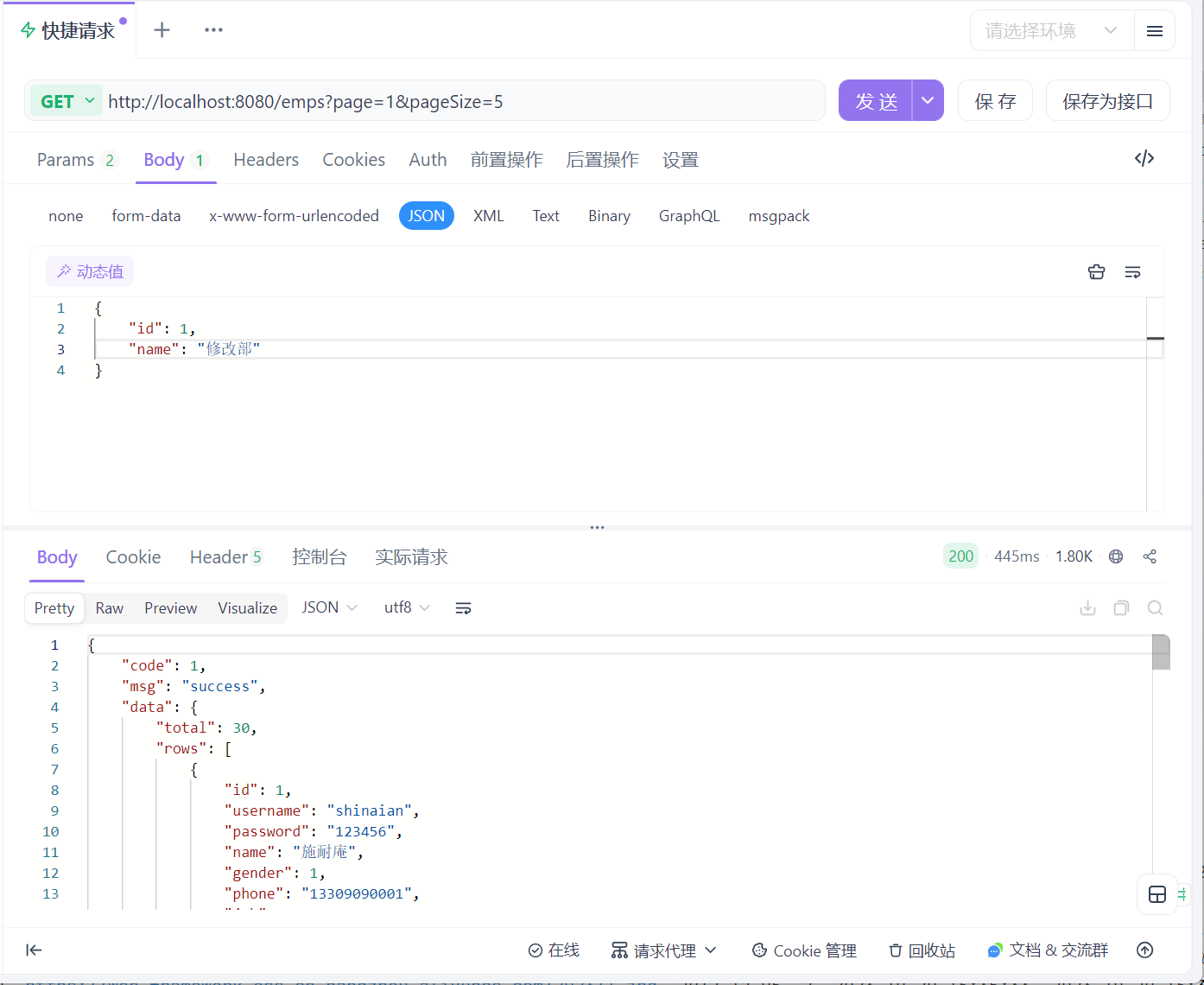Switch to the request Headers tab

pyautogui.click(x=266, y=160)
